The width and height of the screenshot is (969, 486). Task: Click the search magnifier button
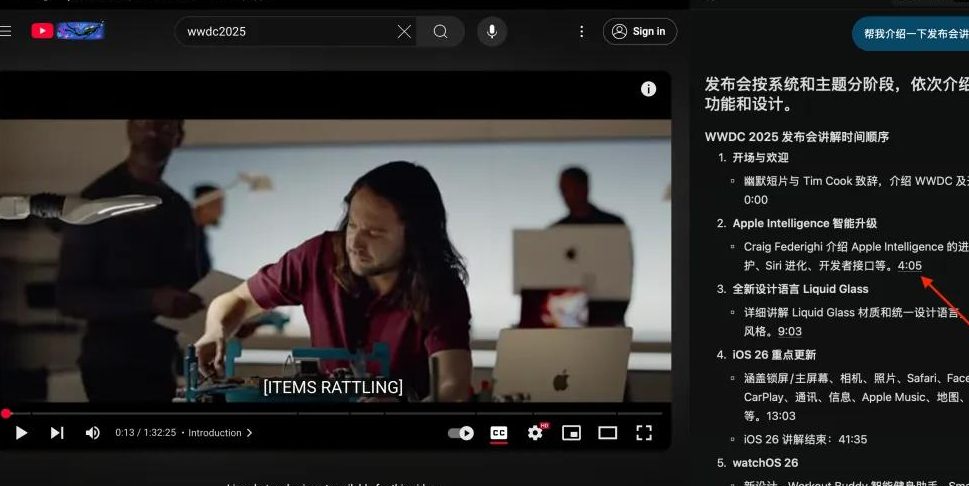[x=441, y=31]
